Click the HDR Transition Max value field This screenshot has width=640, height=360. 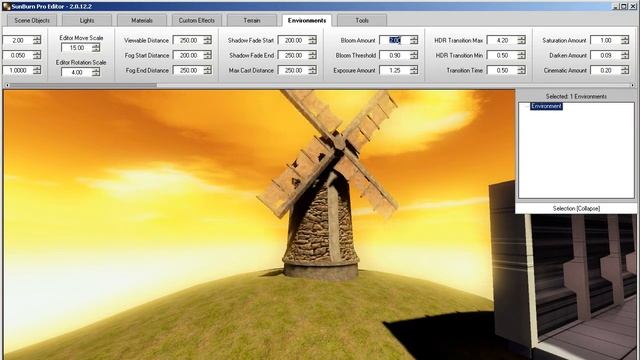[x=502, y=40]
